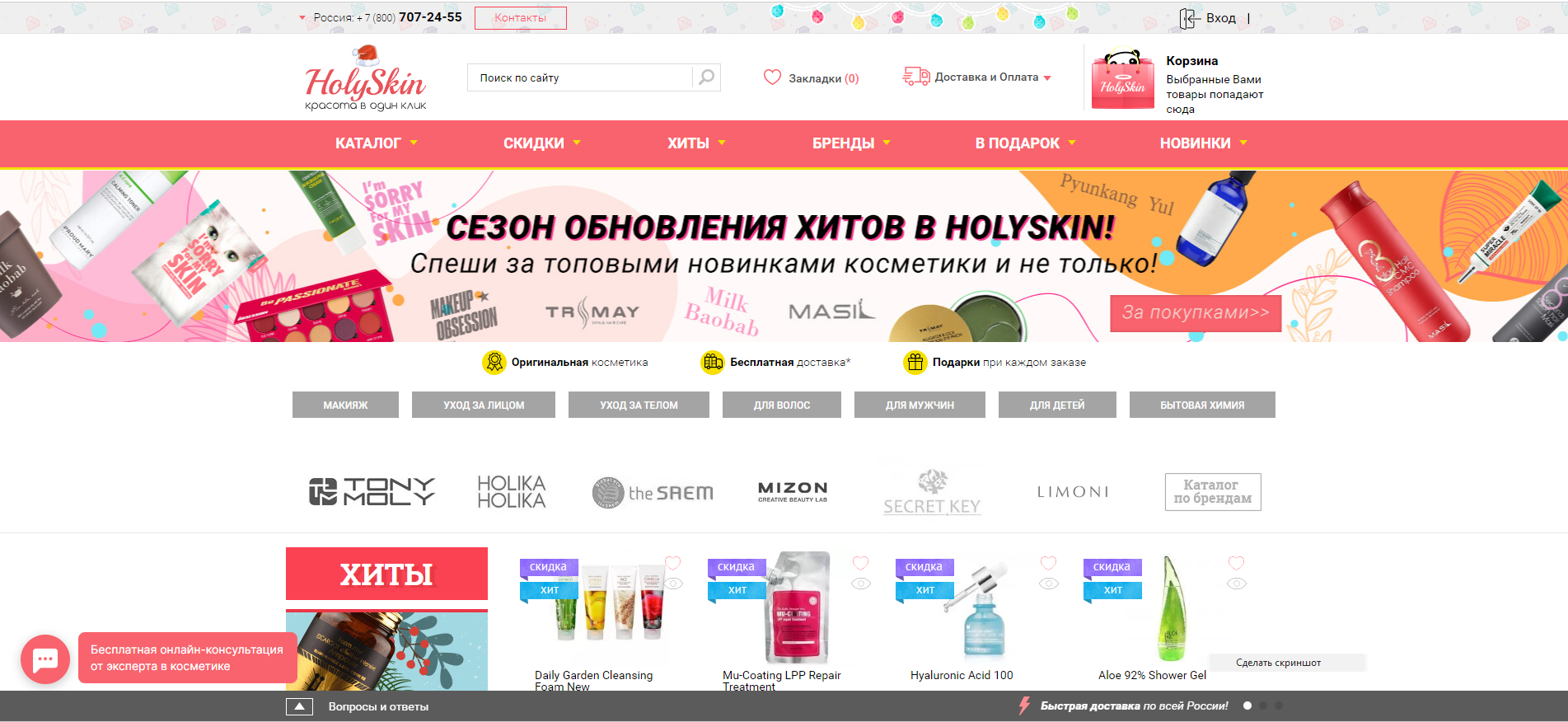
Task: Click the Secret Key brand logo
Action: 932,492
